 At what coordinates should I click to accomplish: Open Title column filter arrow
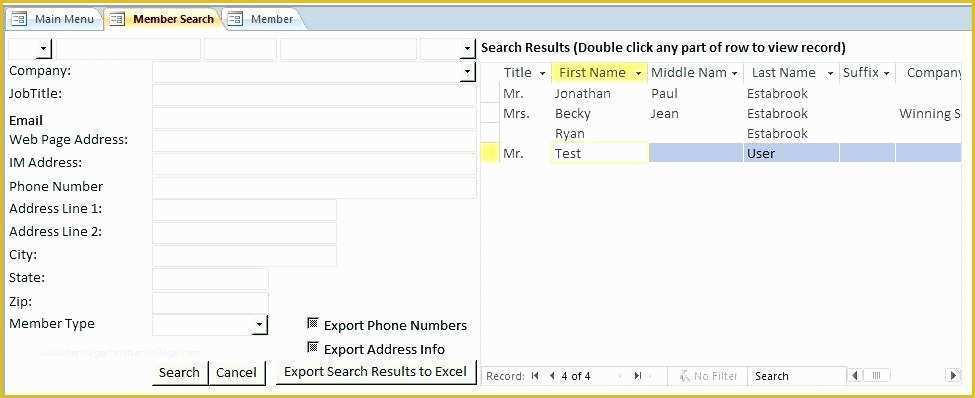542,73
